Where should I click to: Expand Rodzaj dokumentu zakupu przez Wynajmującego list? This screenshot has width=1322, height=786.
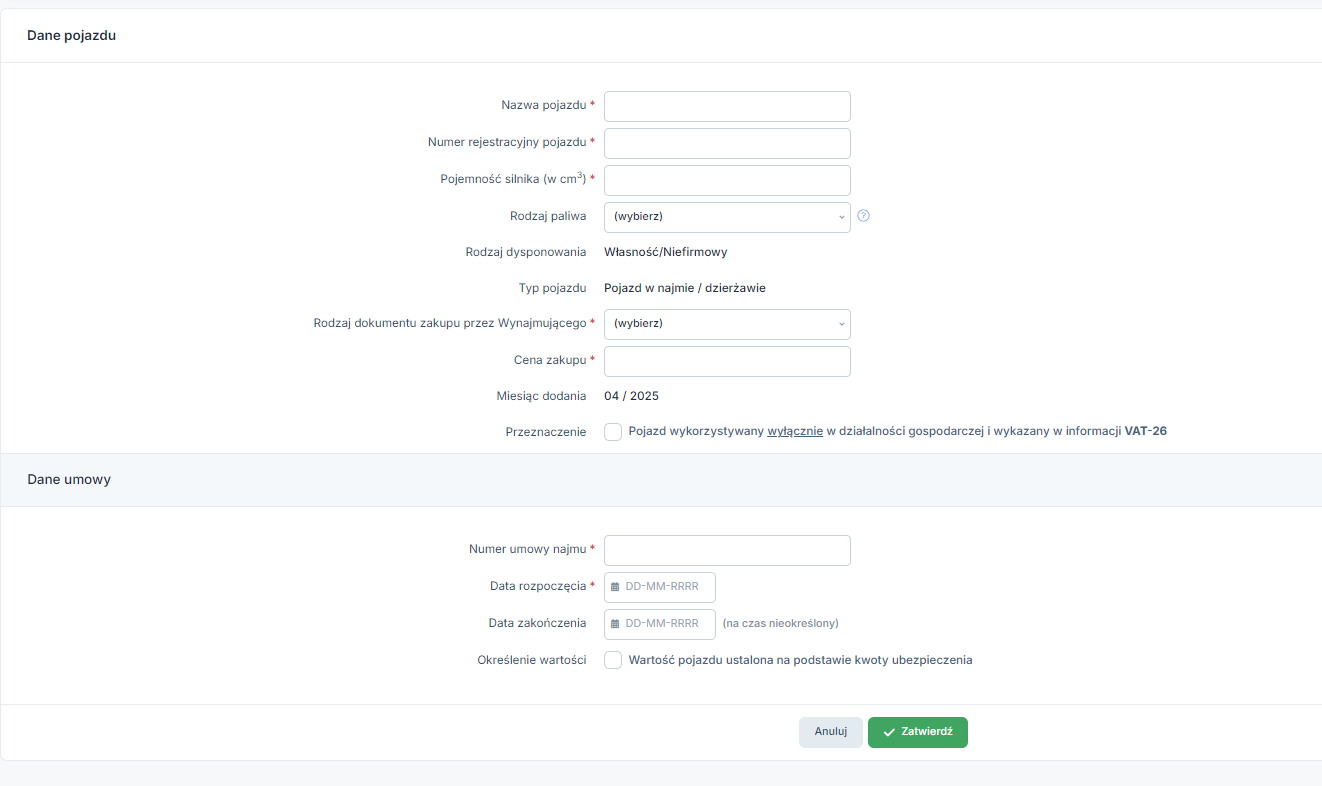(726, 324)
